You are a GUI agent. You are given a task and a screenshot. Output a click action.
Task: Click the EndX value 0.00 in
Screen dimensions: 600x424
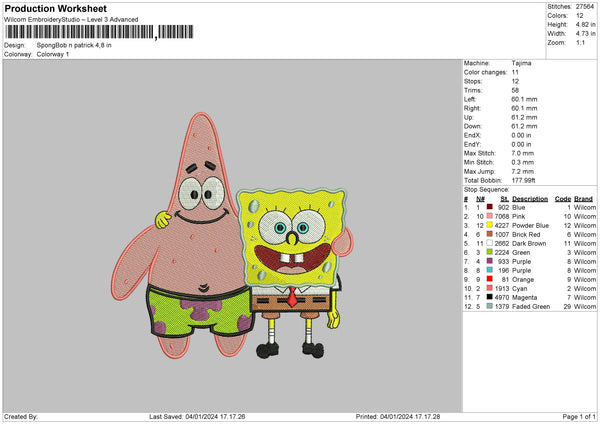[521, 135]
